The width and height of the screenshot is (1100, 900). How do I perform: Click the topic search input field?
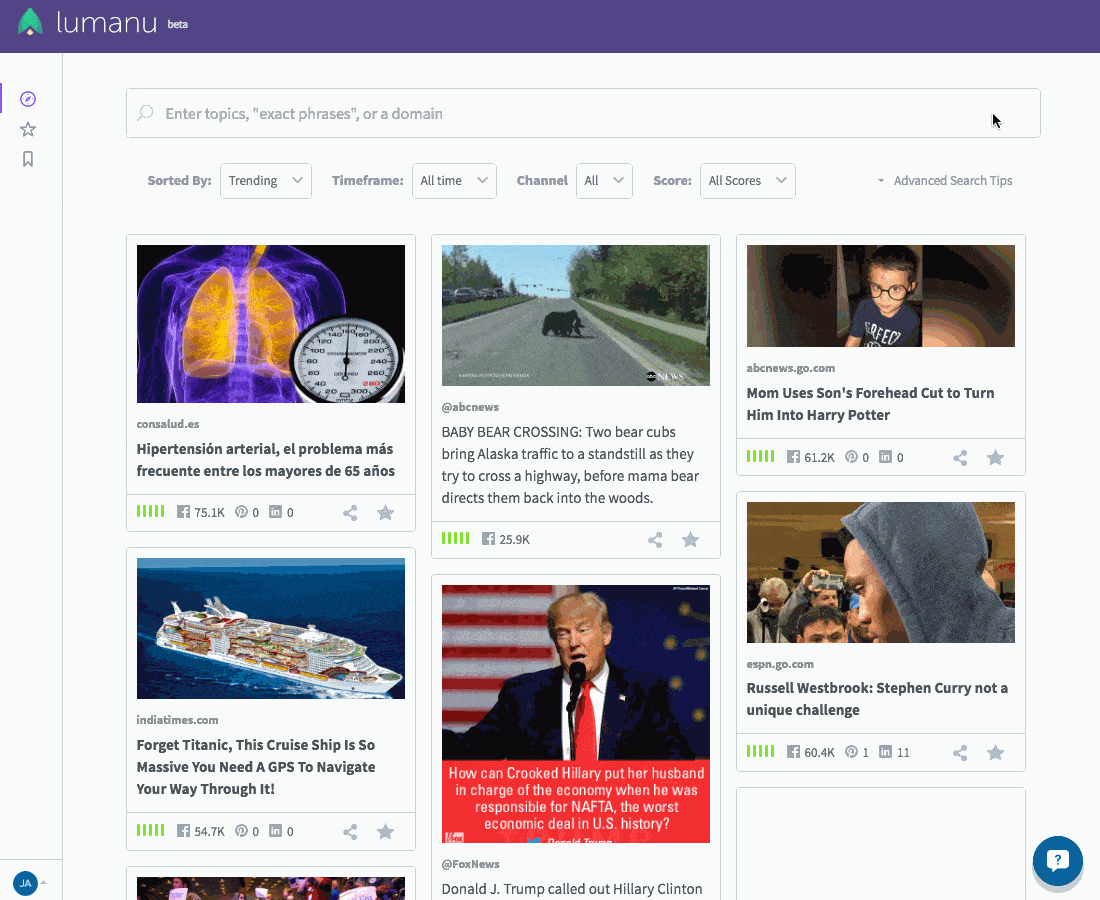click(x=583, y=113)
